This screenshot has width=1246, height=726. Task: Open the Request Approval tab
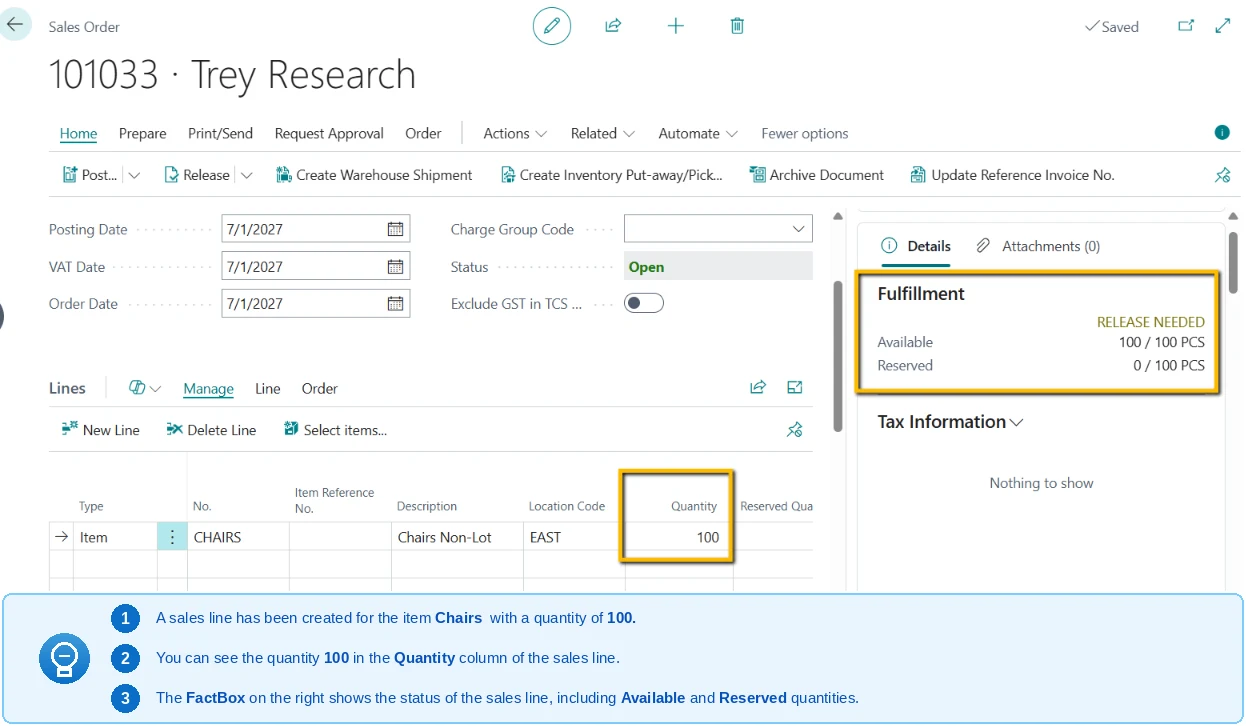pyautogui.click(x=329, y=133)
